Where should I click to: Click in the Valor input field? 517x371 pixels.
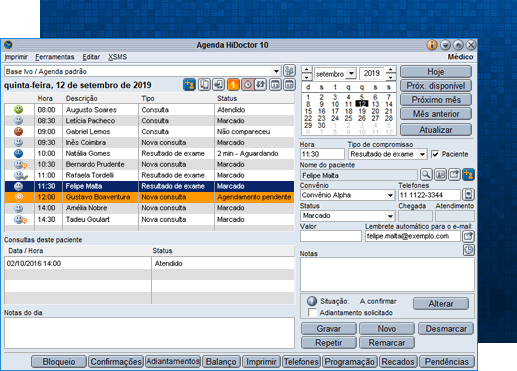tap(331, 236)
